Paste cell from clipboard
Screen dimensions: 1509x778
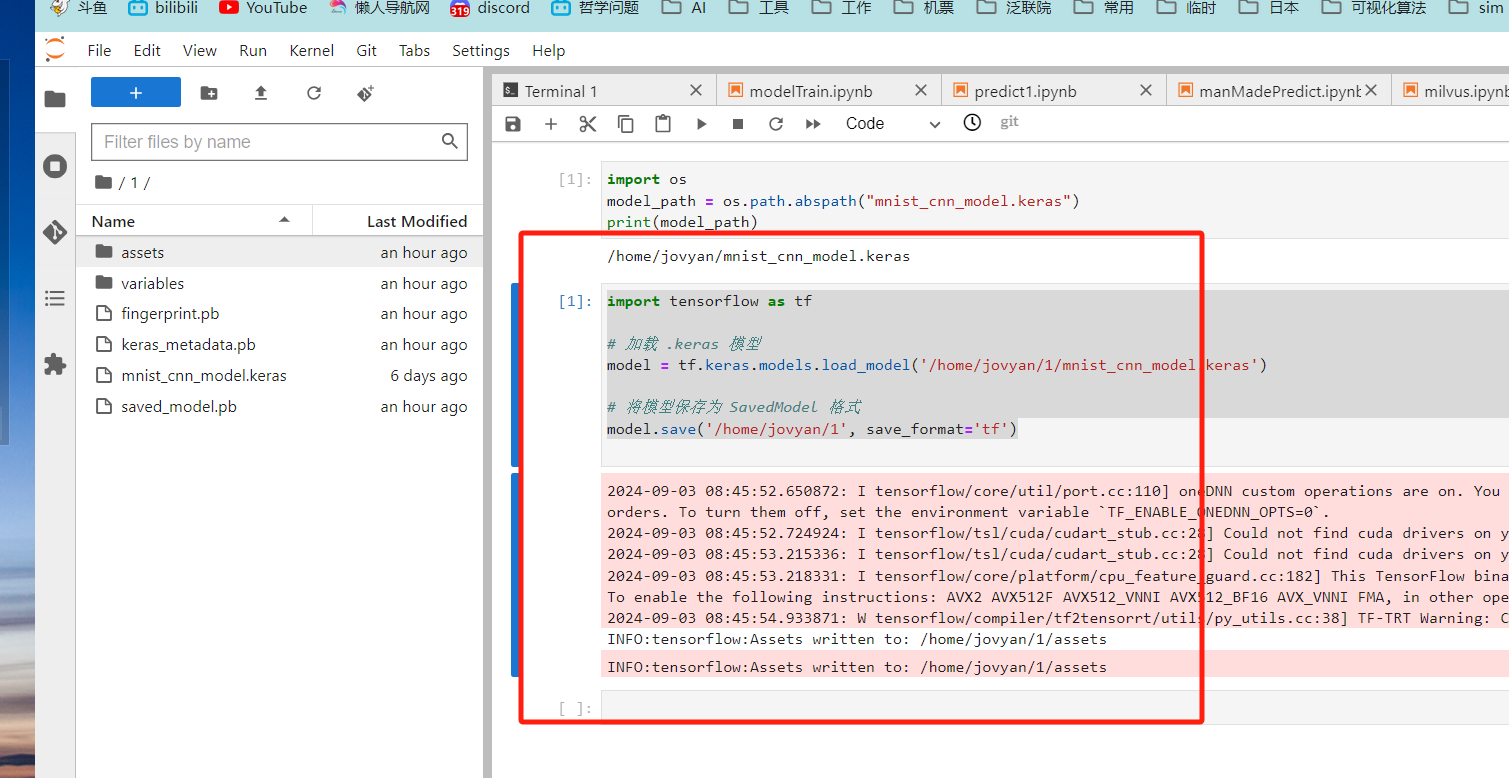(663, 124)
